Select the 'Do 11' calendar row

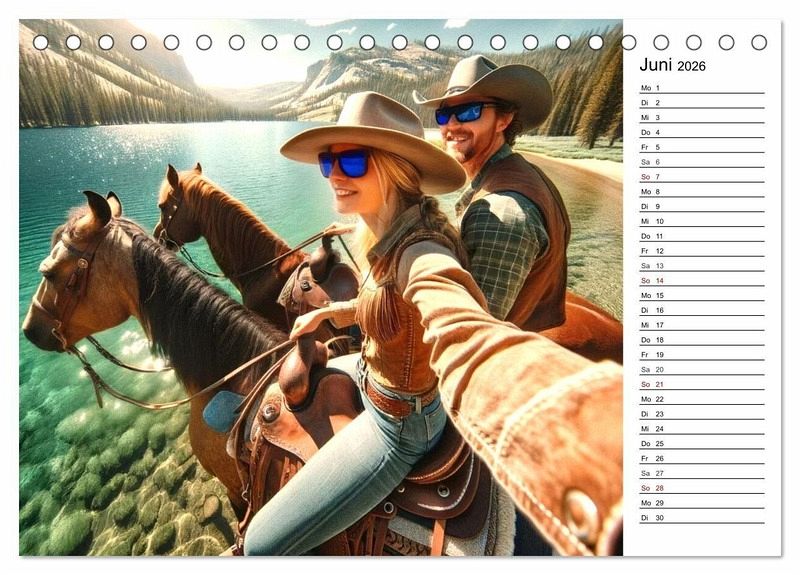(x=702, y=236)
